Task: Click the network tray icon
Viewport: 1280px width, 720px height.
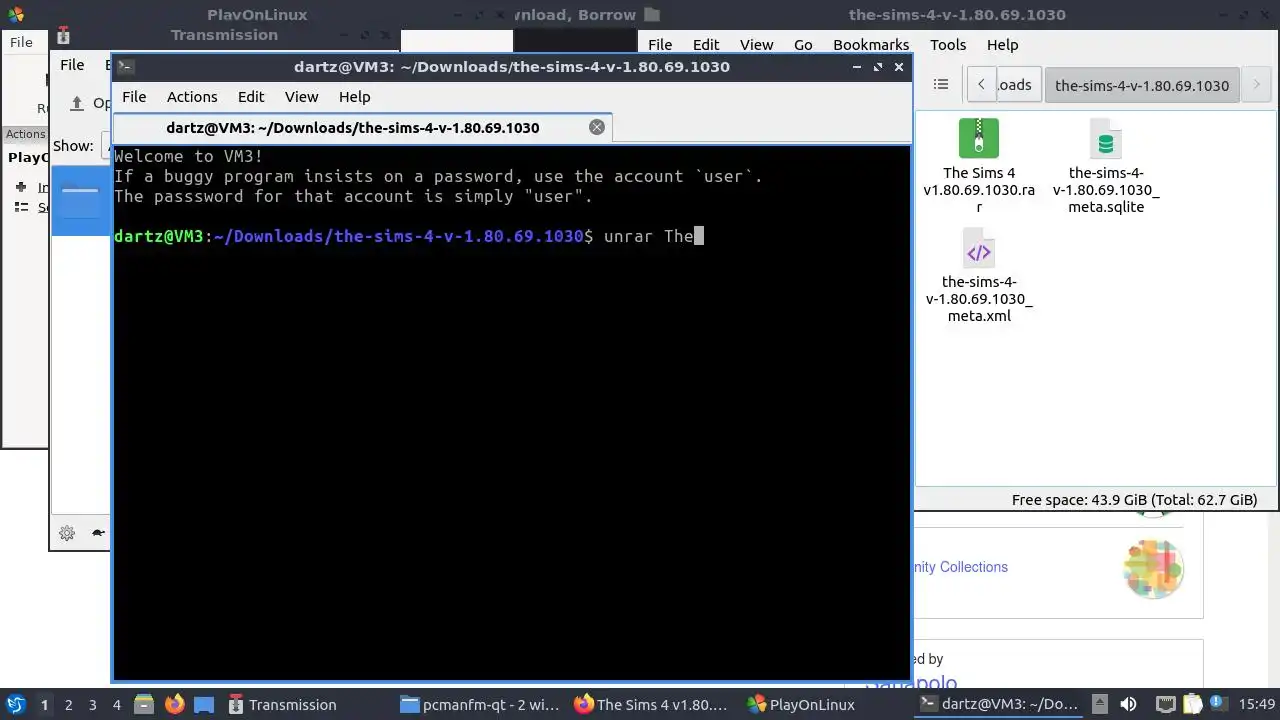Action: click(1165, 705)
